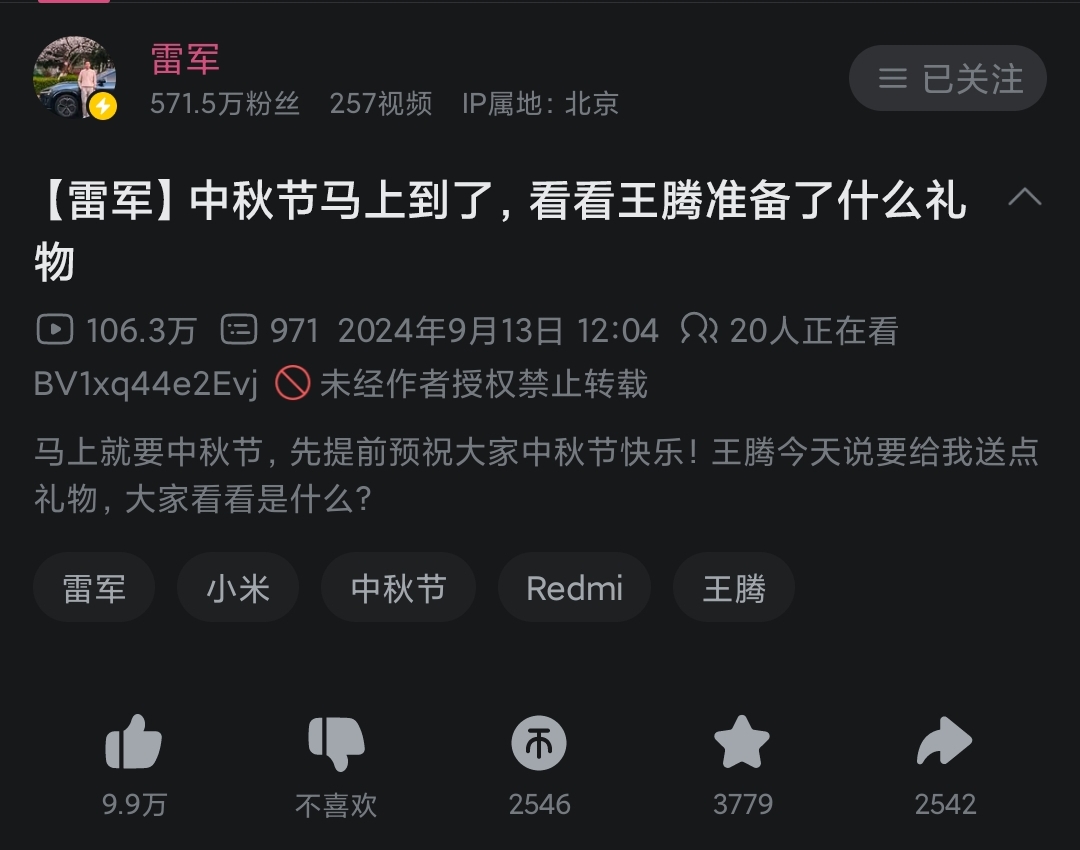Tap the play count icon
Viewport: 1080px width, 850px height.
[54, 329]
